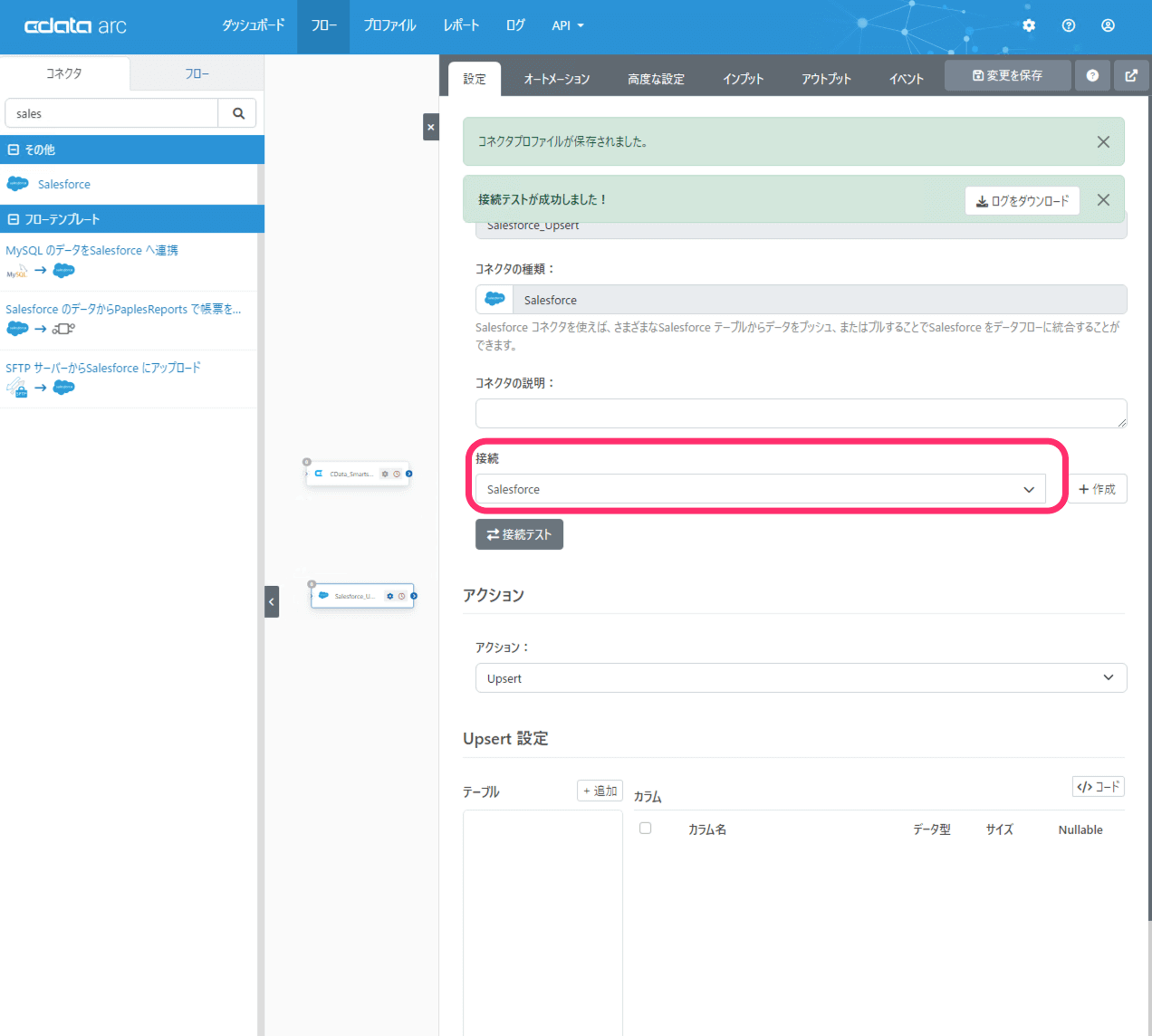
Task: Select the 設定 tab
Action: (475, 79)
